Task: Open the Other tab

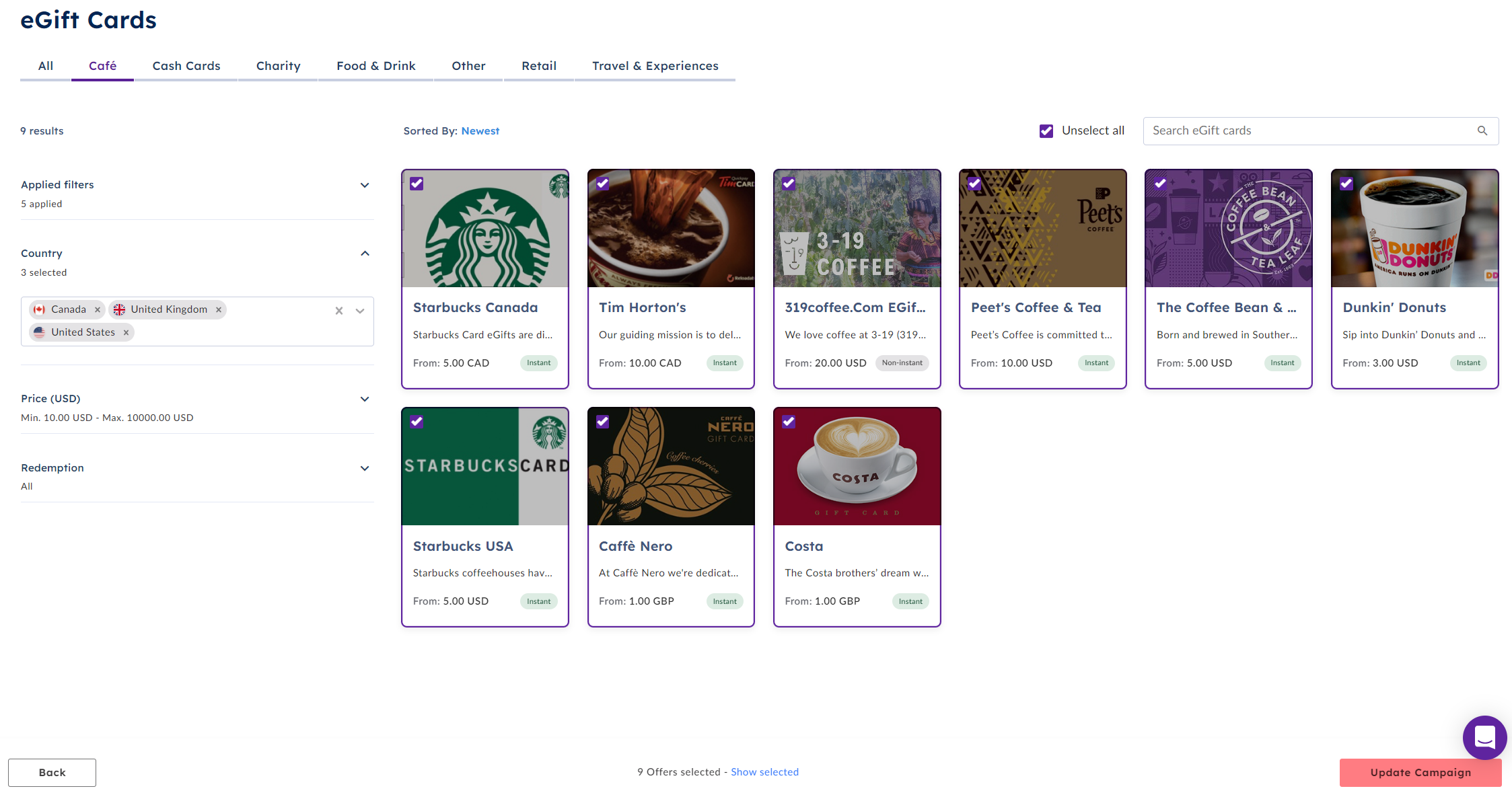Action: [468, 66]
